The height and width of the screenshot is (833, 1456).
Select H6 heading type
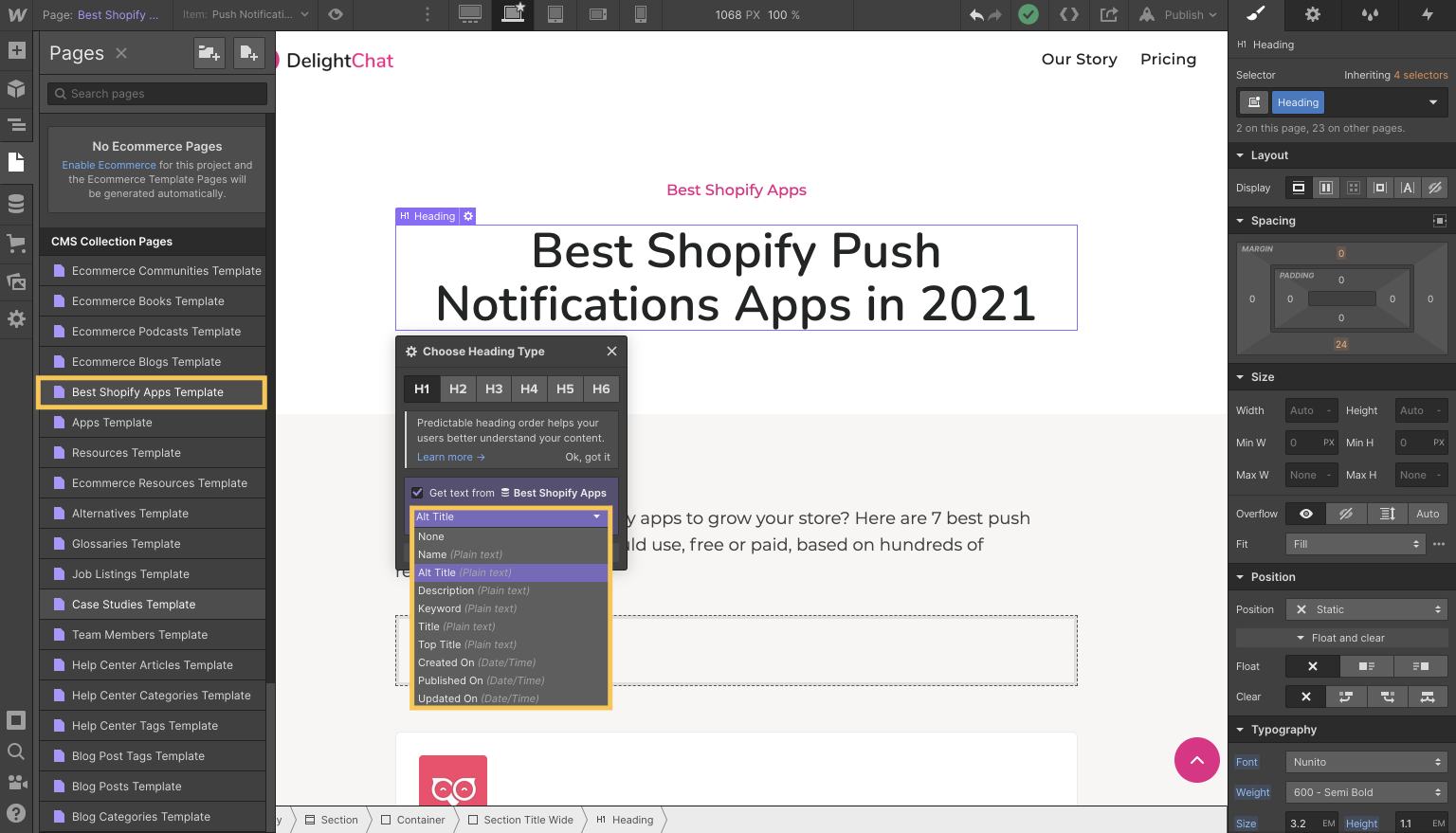601,389
